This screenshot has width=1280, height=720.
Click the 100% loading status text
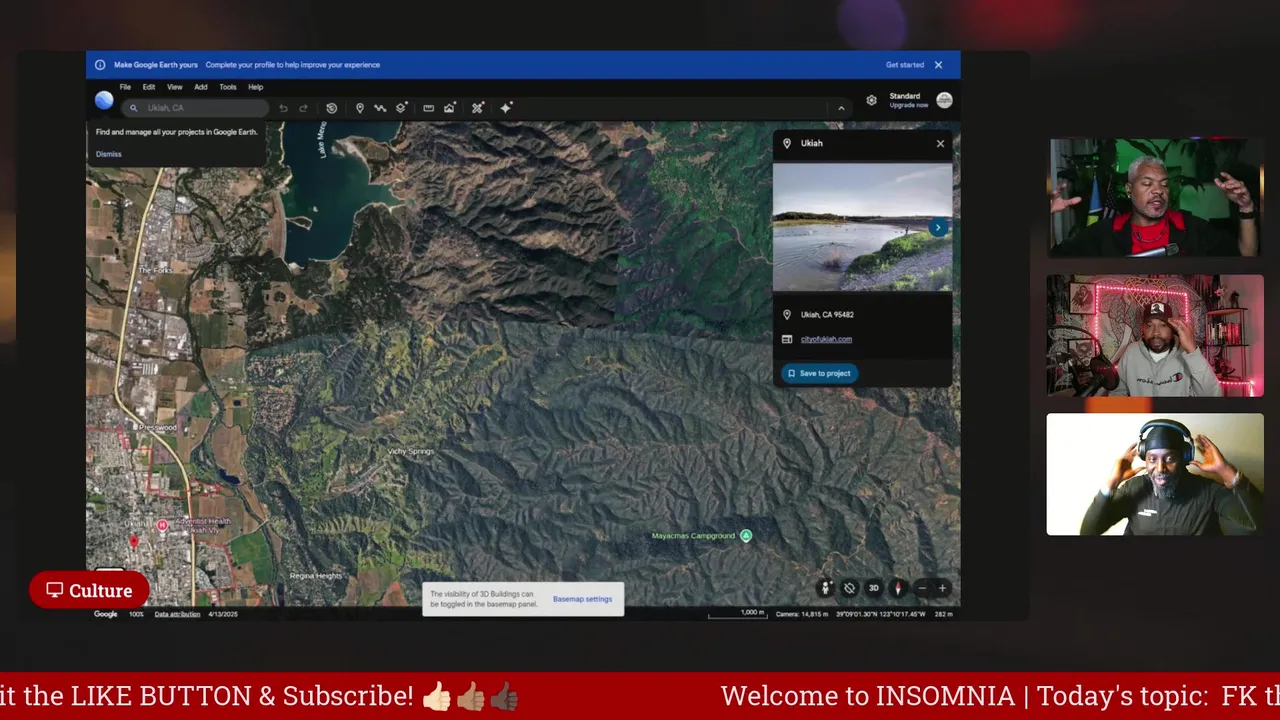pos(136,614)
